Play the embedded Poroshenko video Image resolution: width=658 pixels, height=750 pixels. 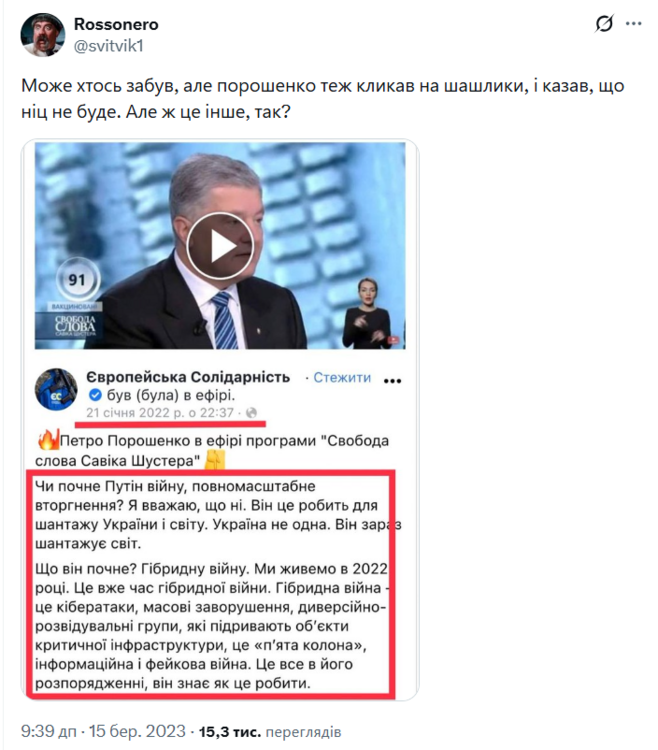219,246
